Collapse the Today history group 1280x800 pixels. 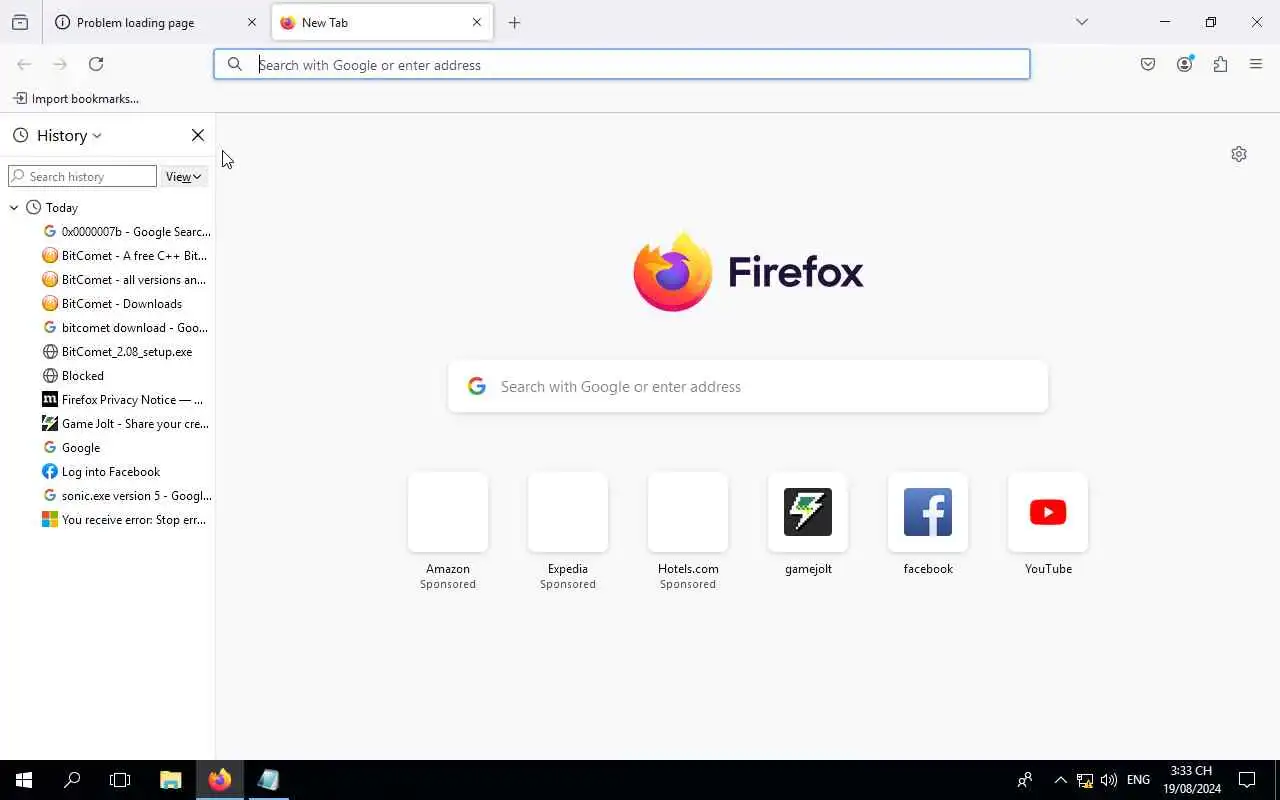click(14, 208)
